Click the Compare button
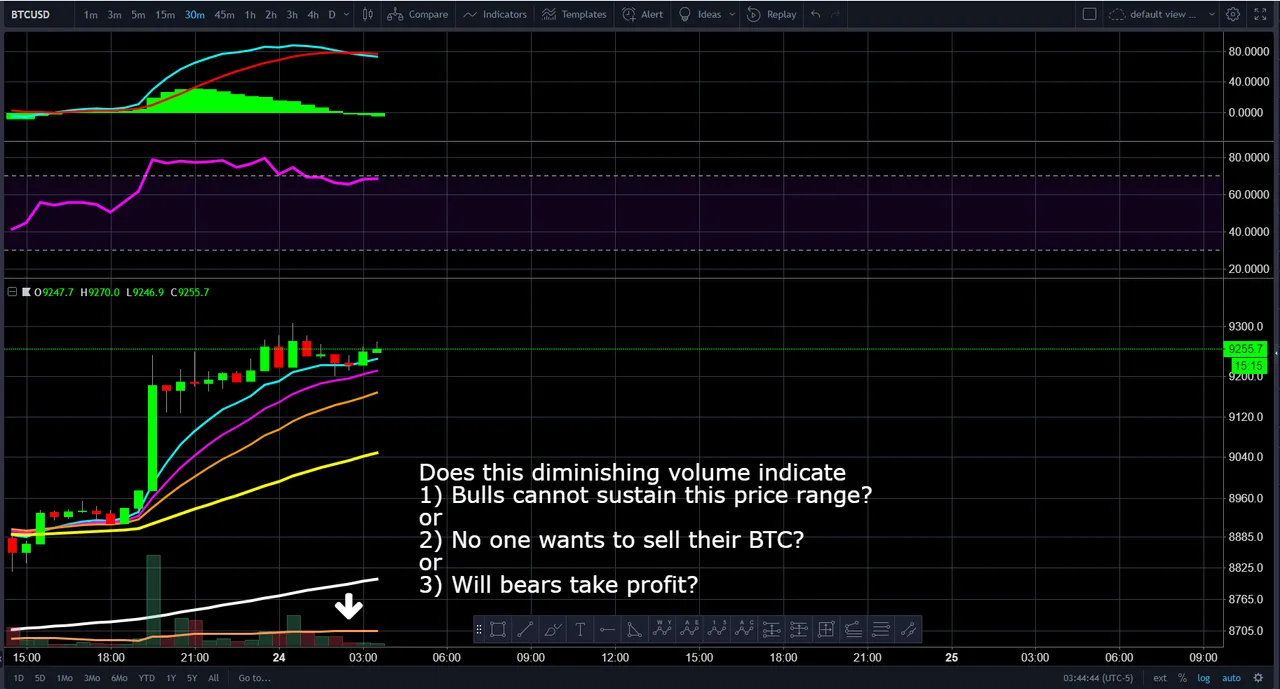 coord(418,14)
